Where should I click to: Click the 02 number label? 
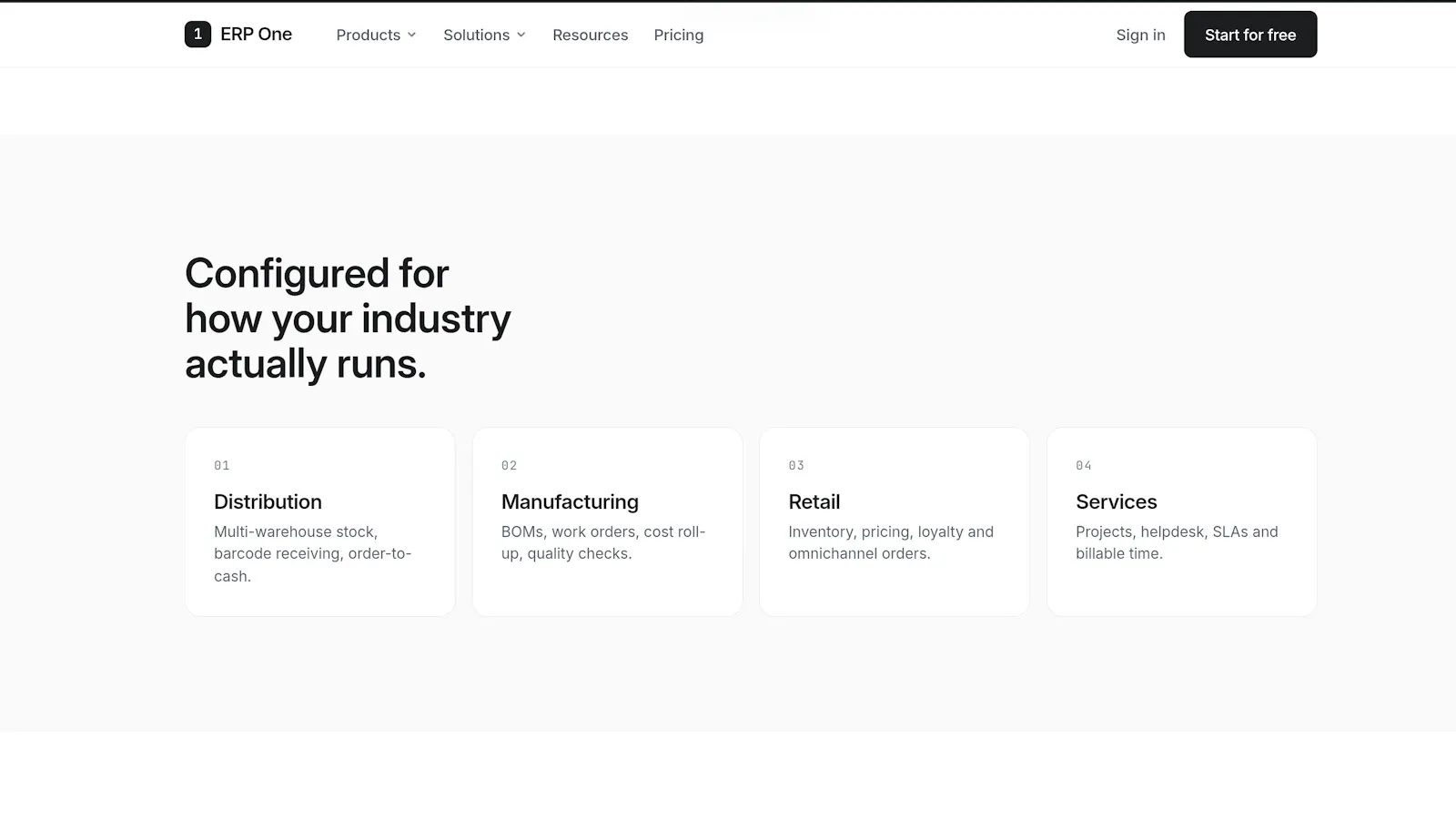click(509, 465)
